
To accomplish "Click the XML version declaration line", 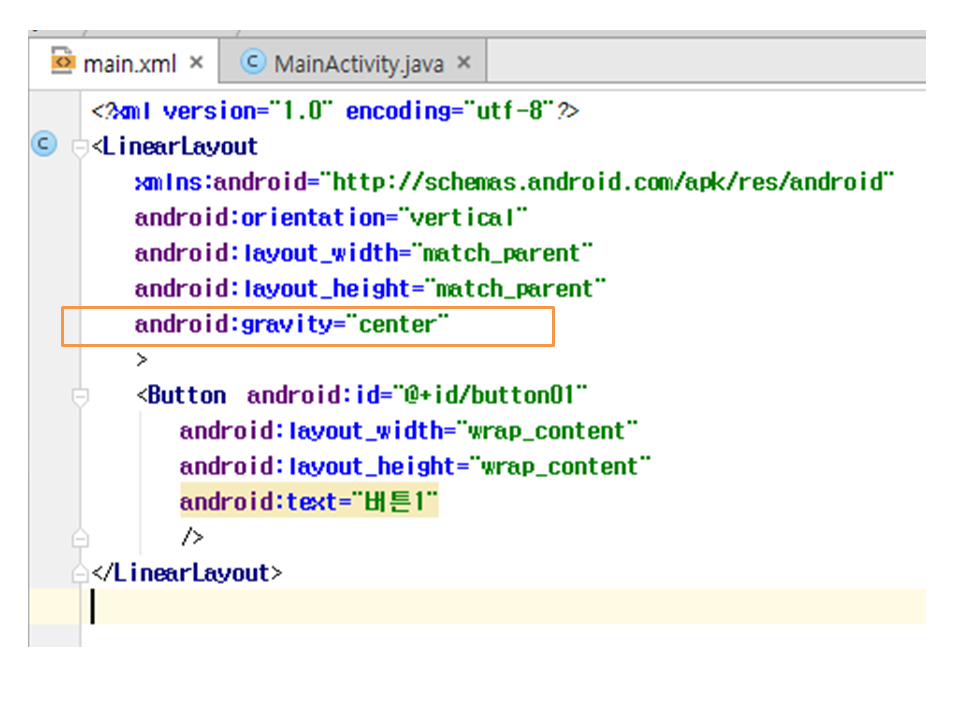I will click(335, 111).
